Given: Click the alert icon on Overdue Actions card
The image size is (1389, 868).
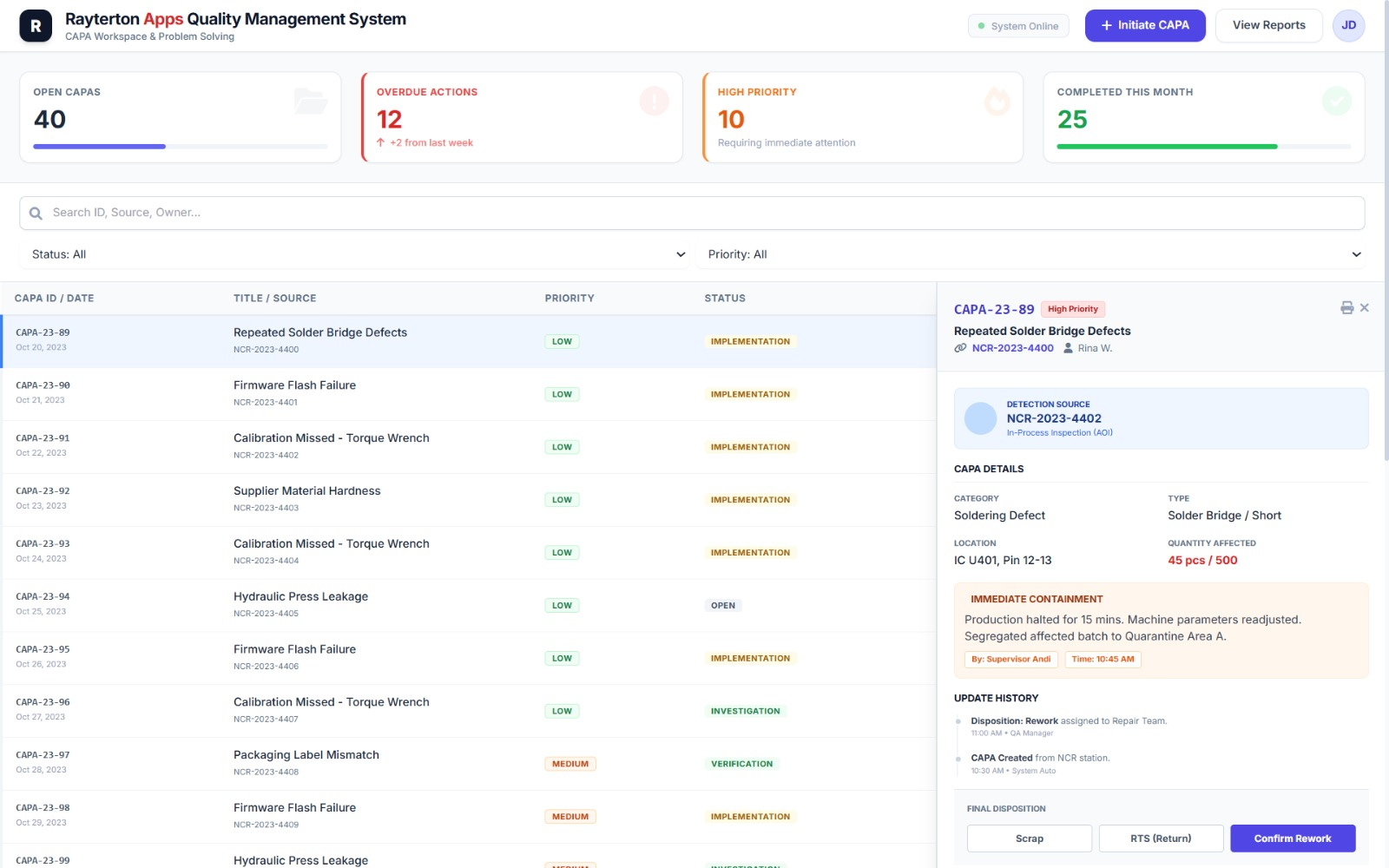Looking at the screenshot, I should click(x=654, y=102).
